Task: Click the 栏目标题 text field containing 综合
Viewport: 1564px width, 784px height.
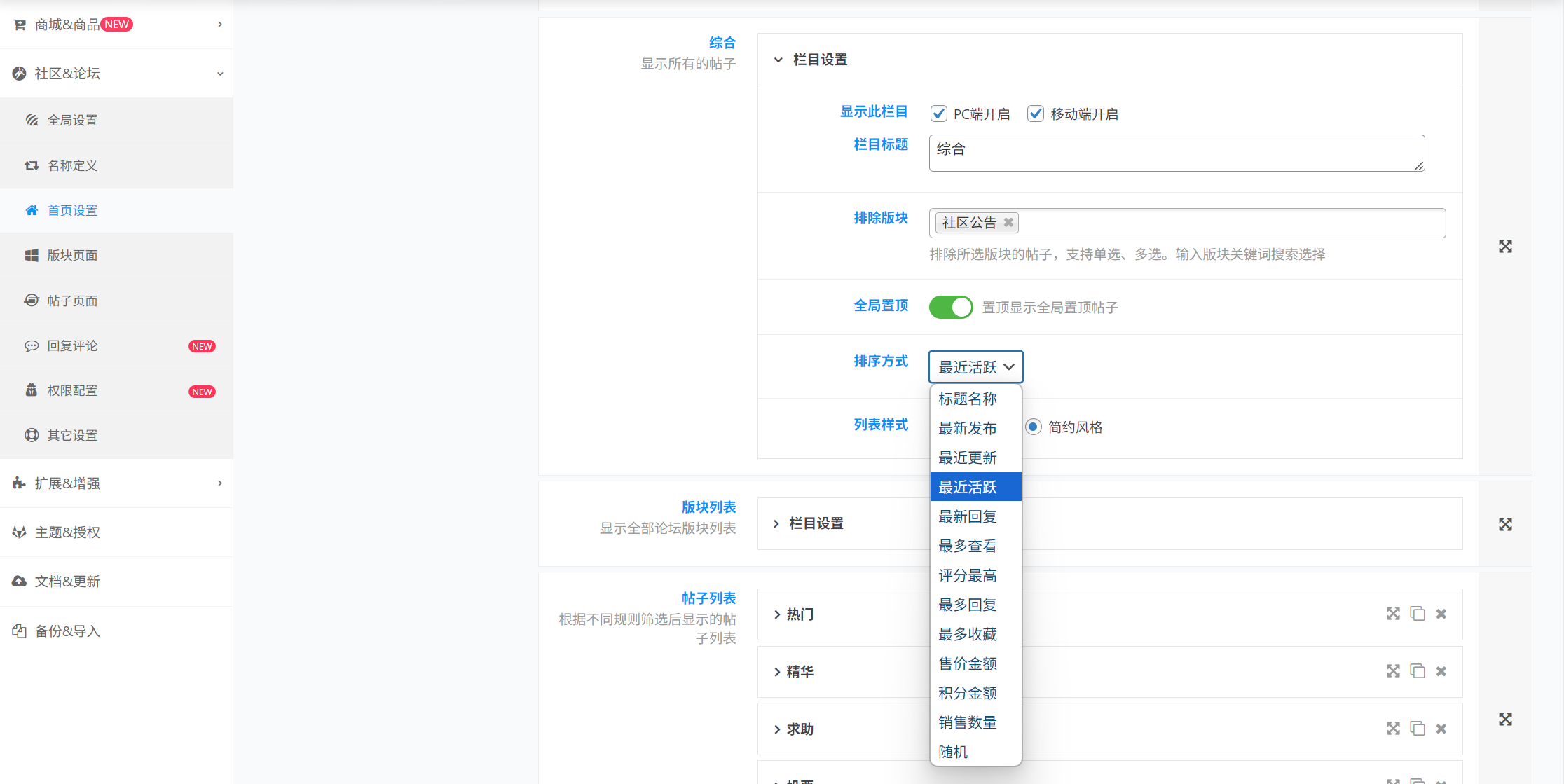Action: coord(1176,153)
